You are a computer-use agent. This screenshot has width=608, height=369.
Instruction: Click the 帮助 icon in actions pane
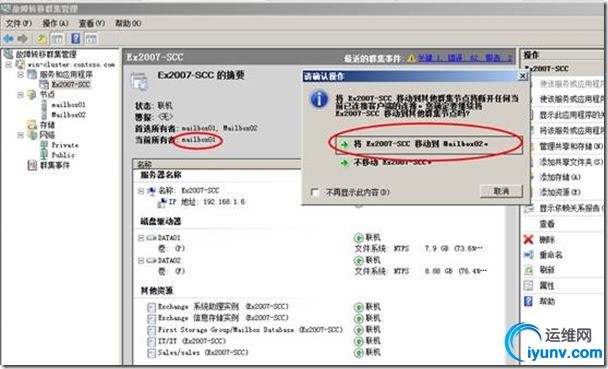(529, 301)
